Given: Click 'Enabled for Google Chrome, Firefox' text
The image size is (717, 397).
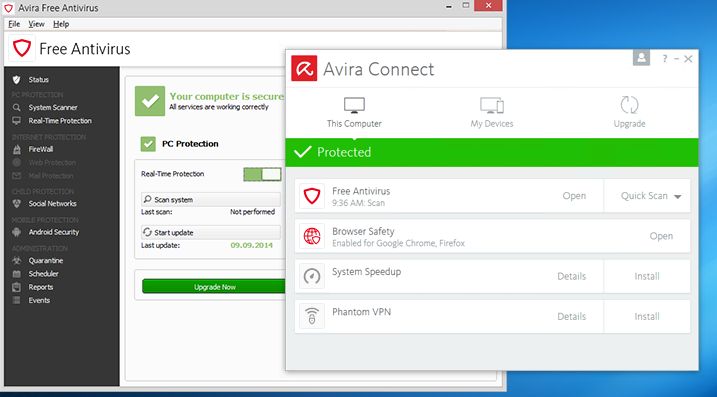Looking at the screenshot, I should click(398, 243).
